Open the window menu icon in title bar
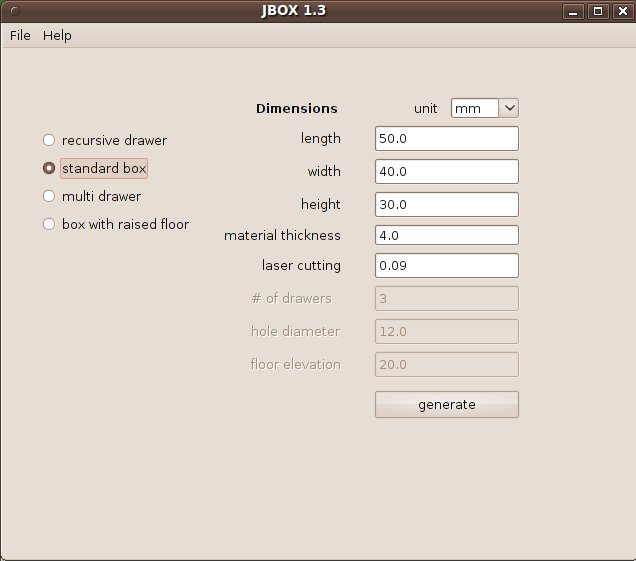The width and height of the screenshot is (636, 561). tap(13, 11)
